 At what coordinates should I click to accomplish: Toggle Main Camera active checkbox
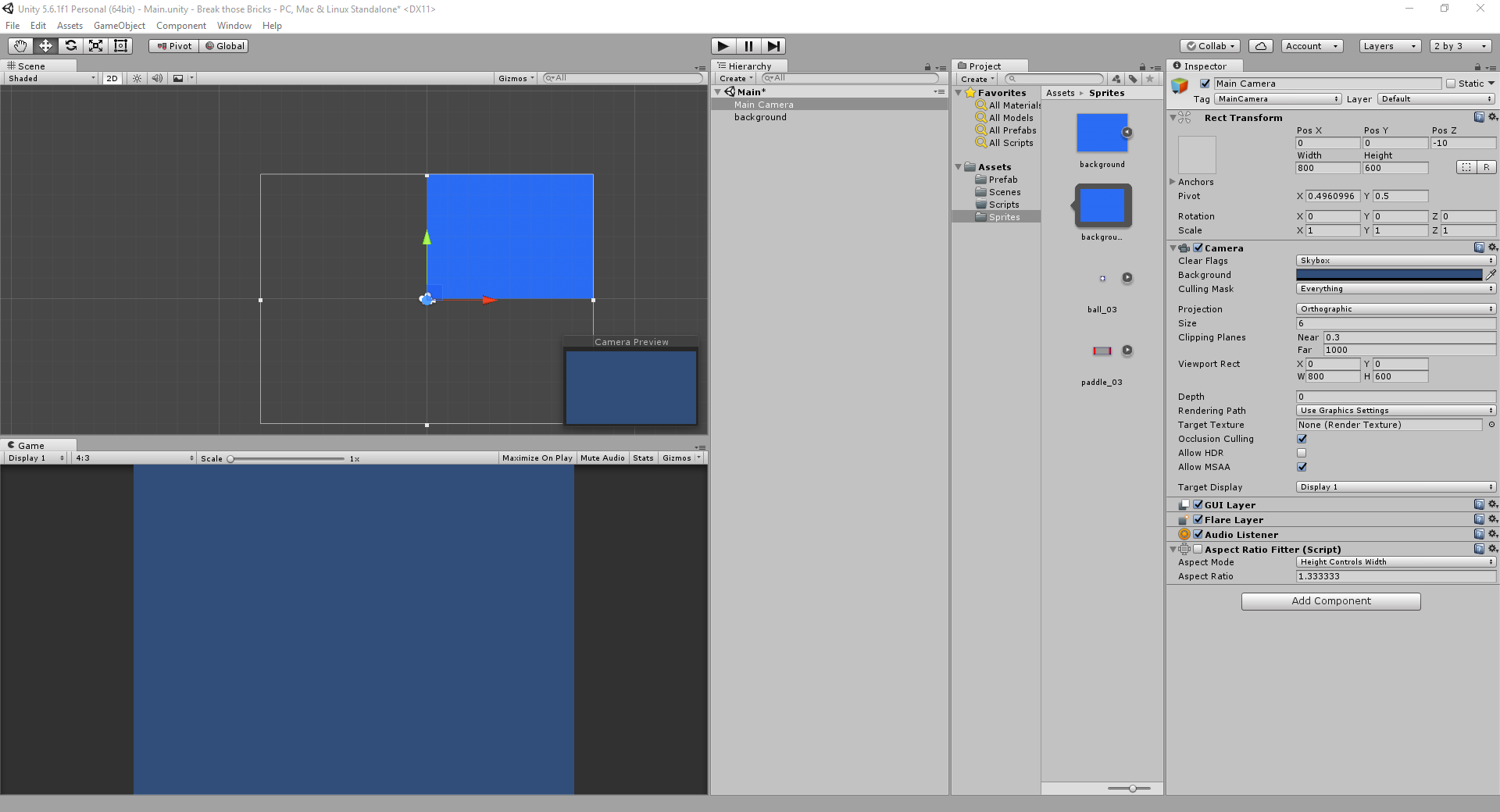tap(1205, 84)
